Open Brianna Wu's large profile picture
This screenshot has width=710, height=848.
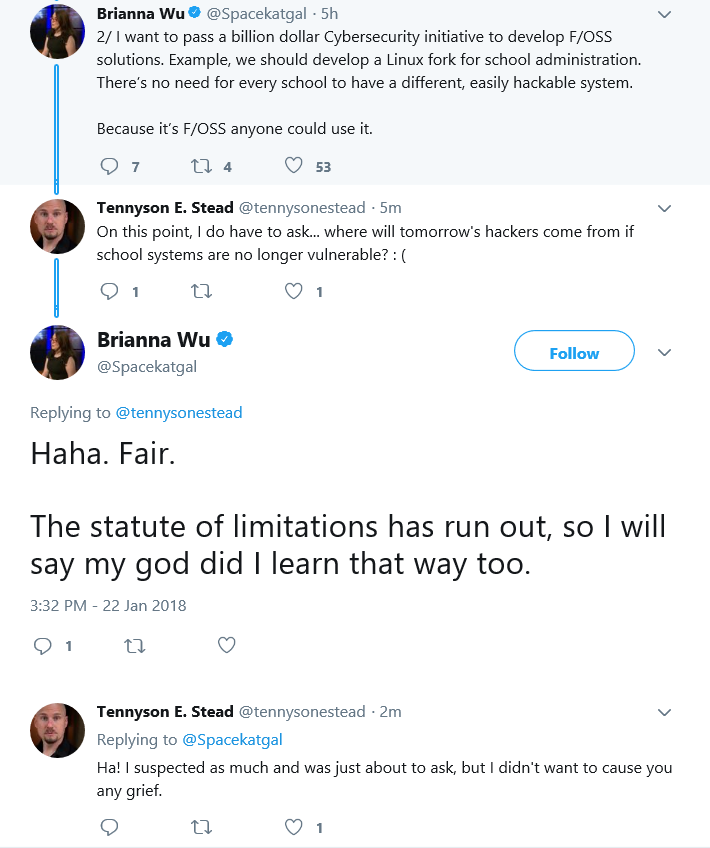57,353
